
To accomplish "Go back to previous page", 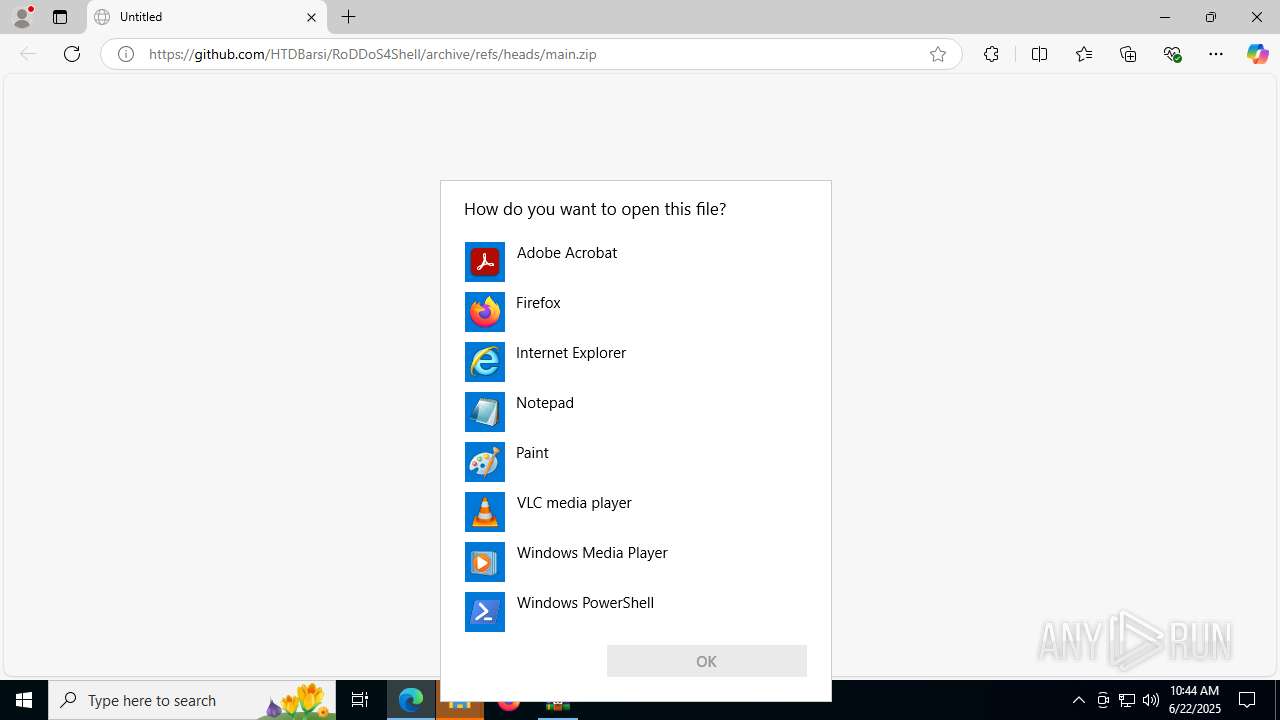I will 28,54.
